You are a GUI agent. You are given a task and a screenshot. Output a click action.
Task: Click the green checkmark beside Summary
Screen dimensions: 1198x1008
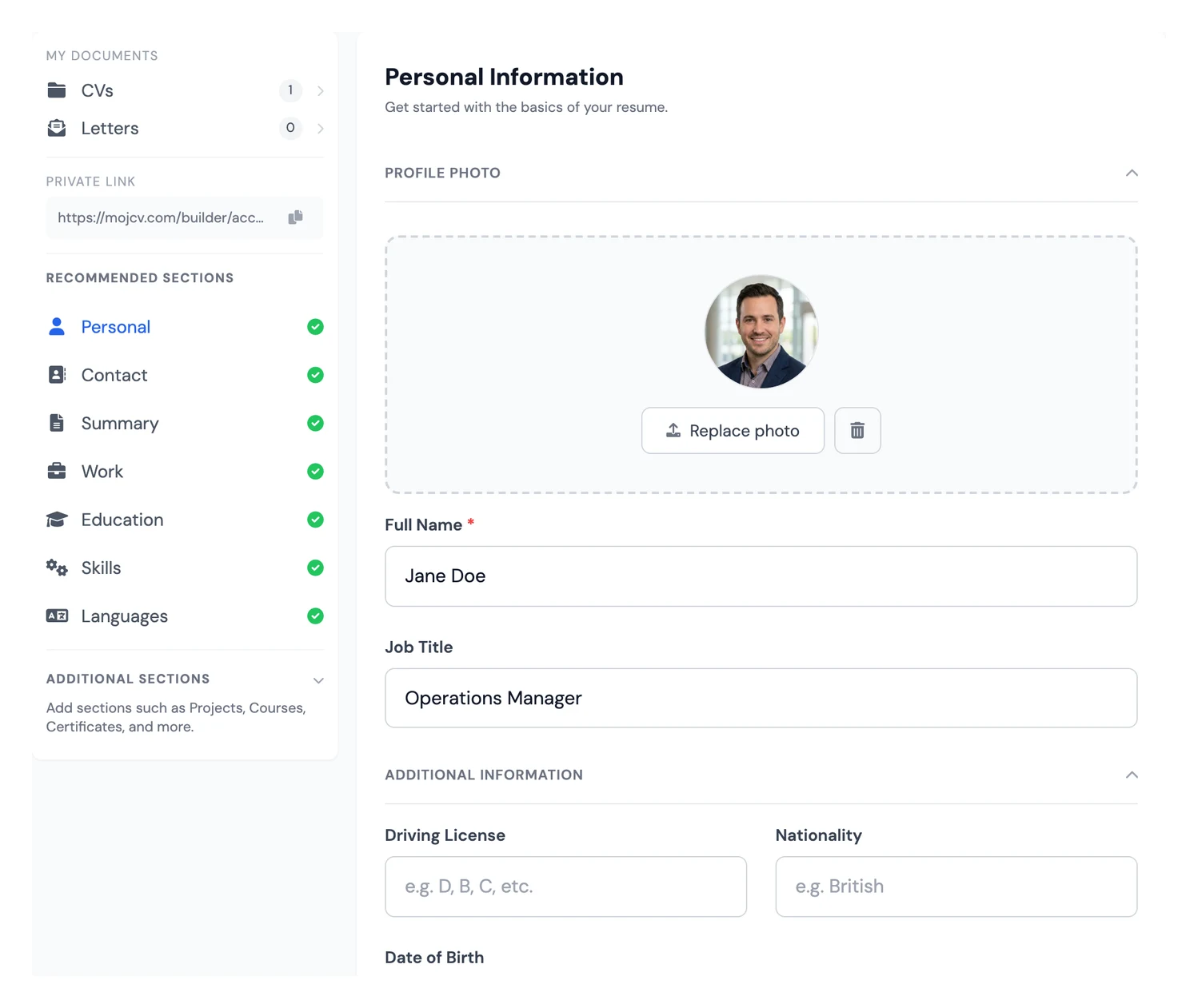point(316,423)
